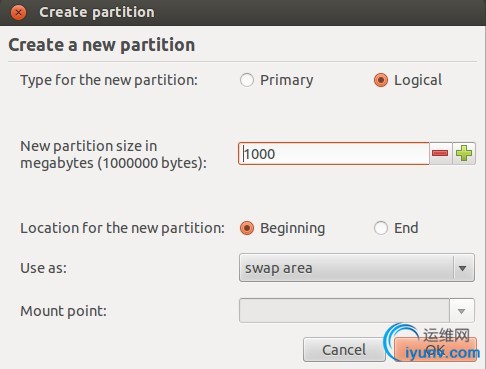Open the 'swap area' Use as dropdown

click(357, 268)
